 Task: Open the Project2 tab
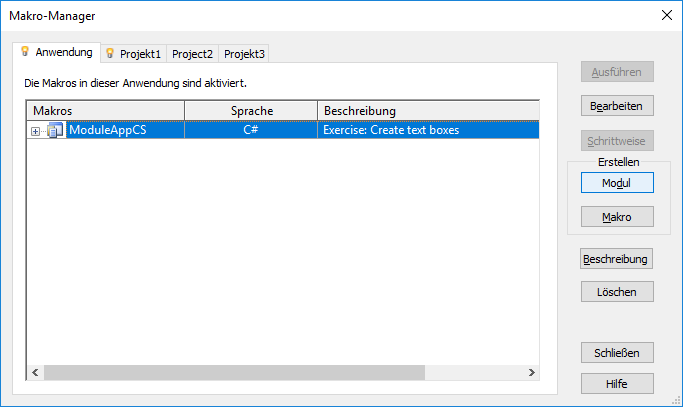(x=192, y=54)
